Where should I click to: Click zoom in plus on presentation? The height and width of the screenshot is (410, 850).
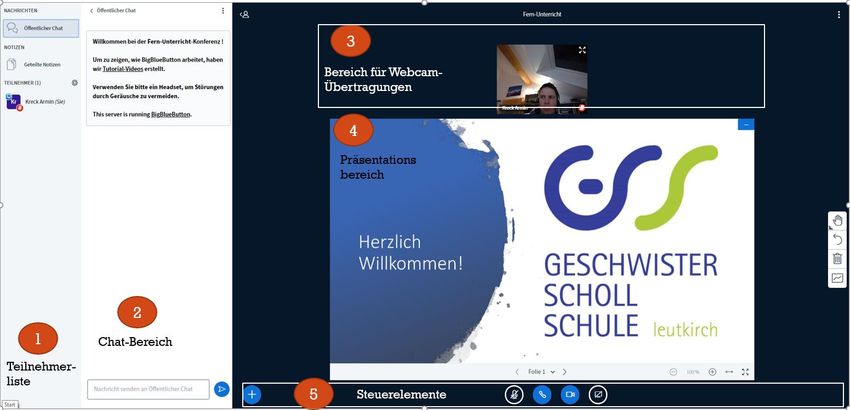coord(712,372)
